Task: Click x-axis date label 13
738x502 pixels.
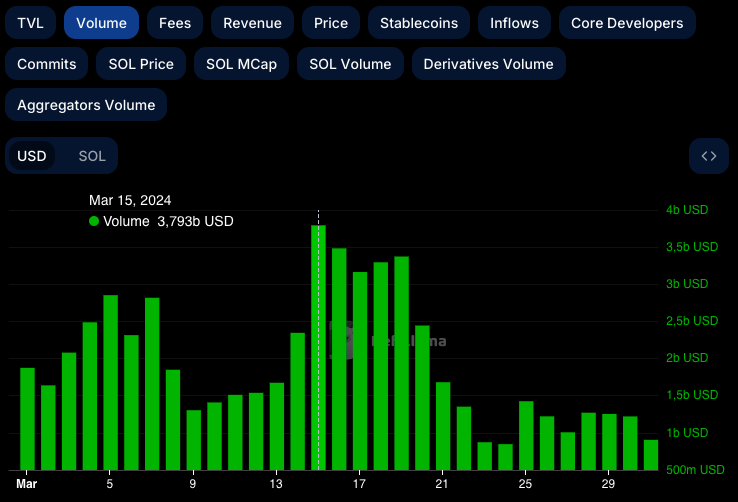Action: (x=276, y=484)
